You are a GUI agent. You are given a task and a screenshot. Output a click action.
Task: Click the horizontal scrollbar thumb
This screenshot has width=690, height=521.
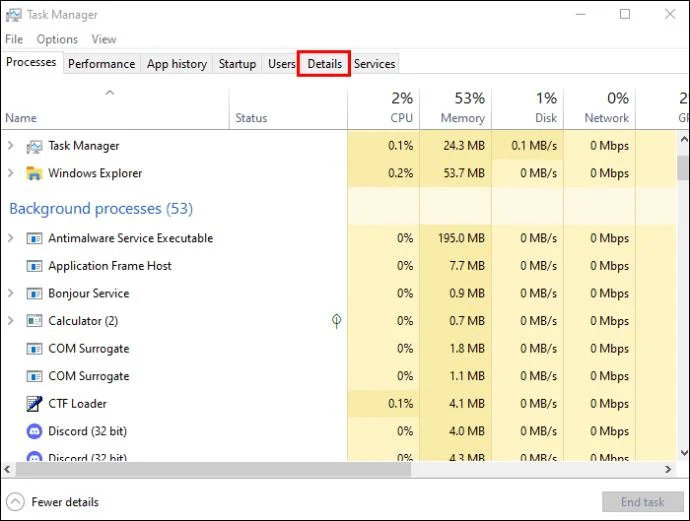click(213, 470)
